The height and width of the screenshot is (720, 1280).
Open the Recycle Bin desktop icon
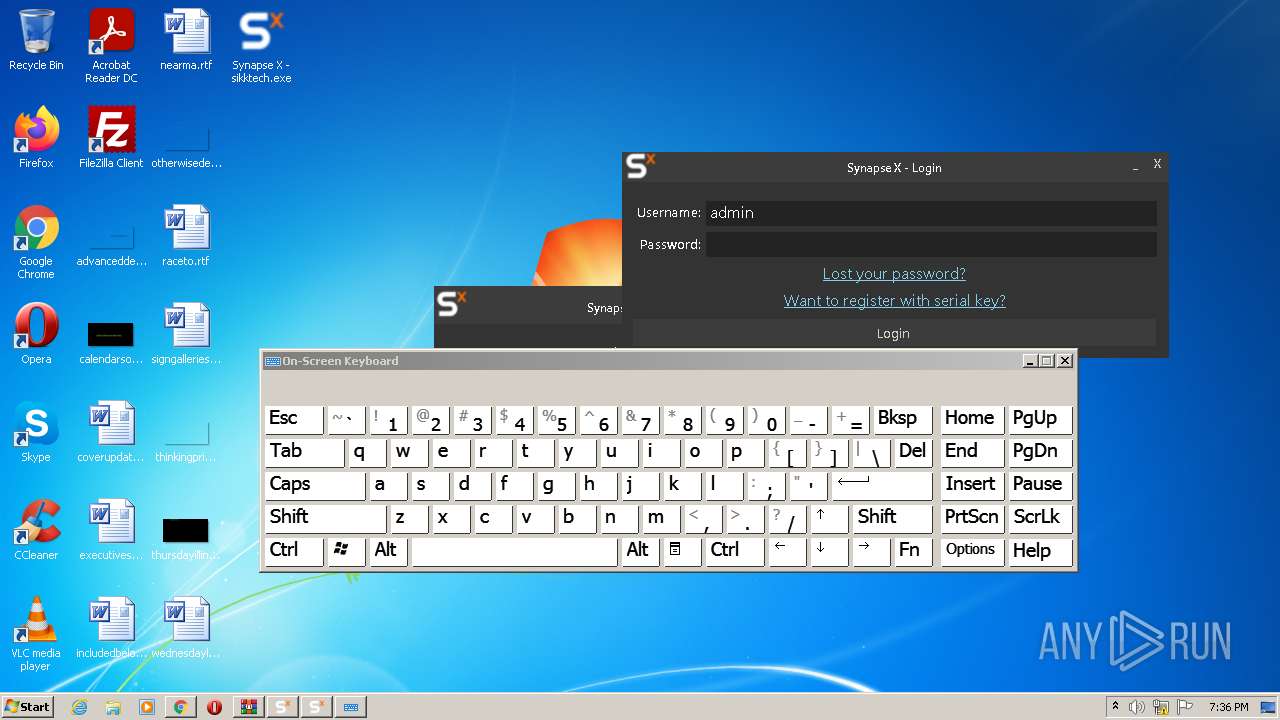[x=36, y=40]
